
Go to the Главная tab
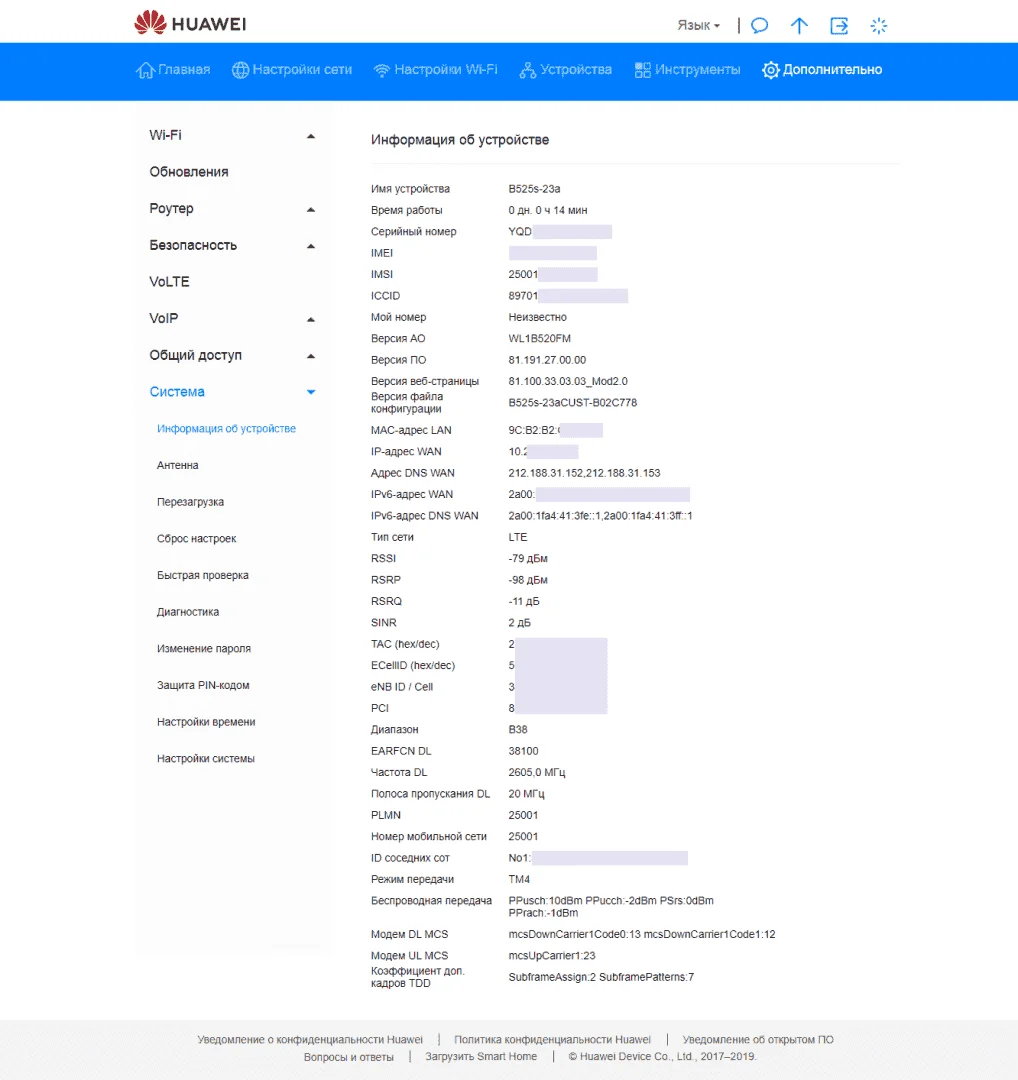173,70
